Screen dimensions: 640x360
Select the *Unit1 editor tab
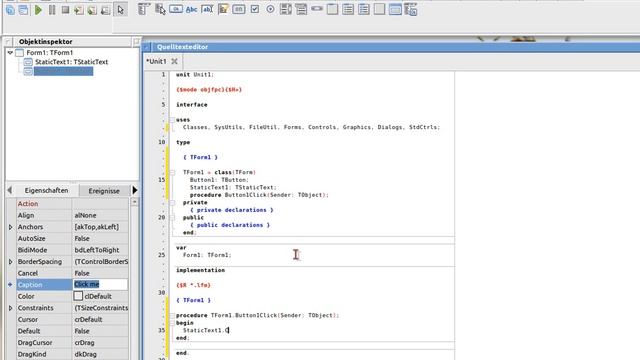157,61
